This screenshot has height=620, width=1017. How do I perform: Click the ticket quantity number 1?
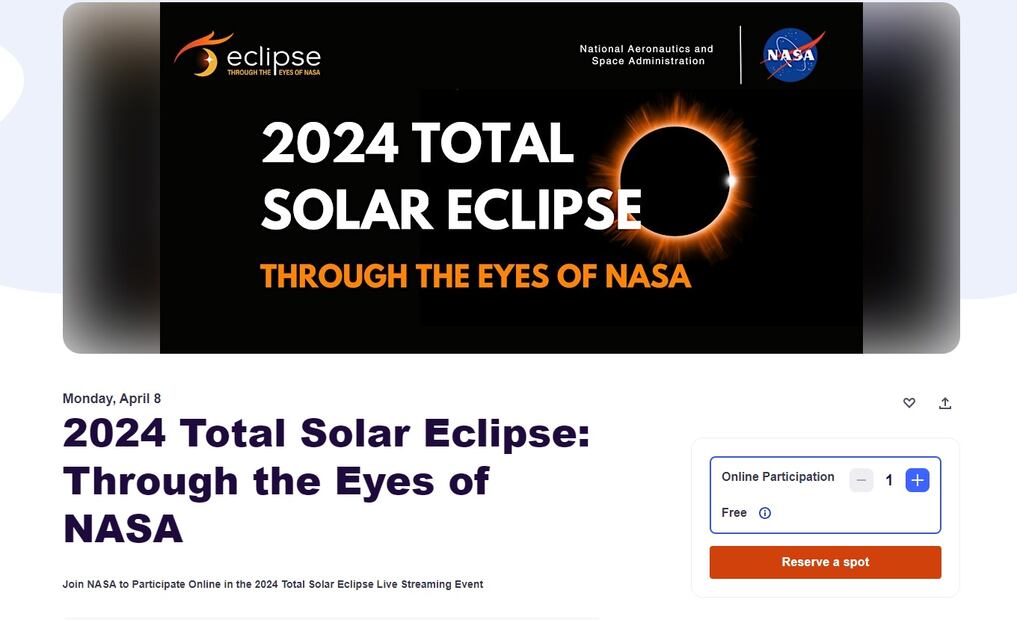[889, 481]
